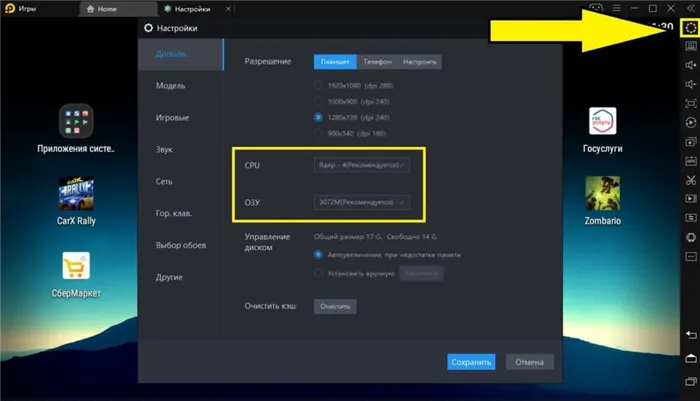Select 1280x720 (dpi 240) resolution

tap(318, 117)
